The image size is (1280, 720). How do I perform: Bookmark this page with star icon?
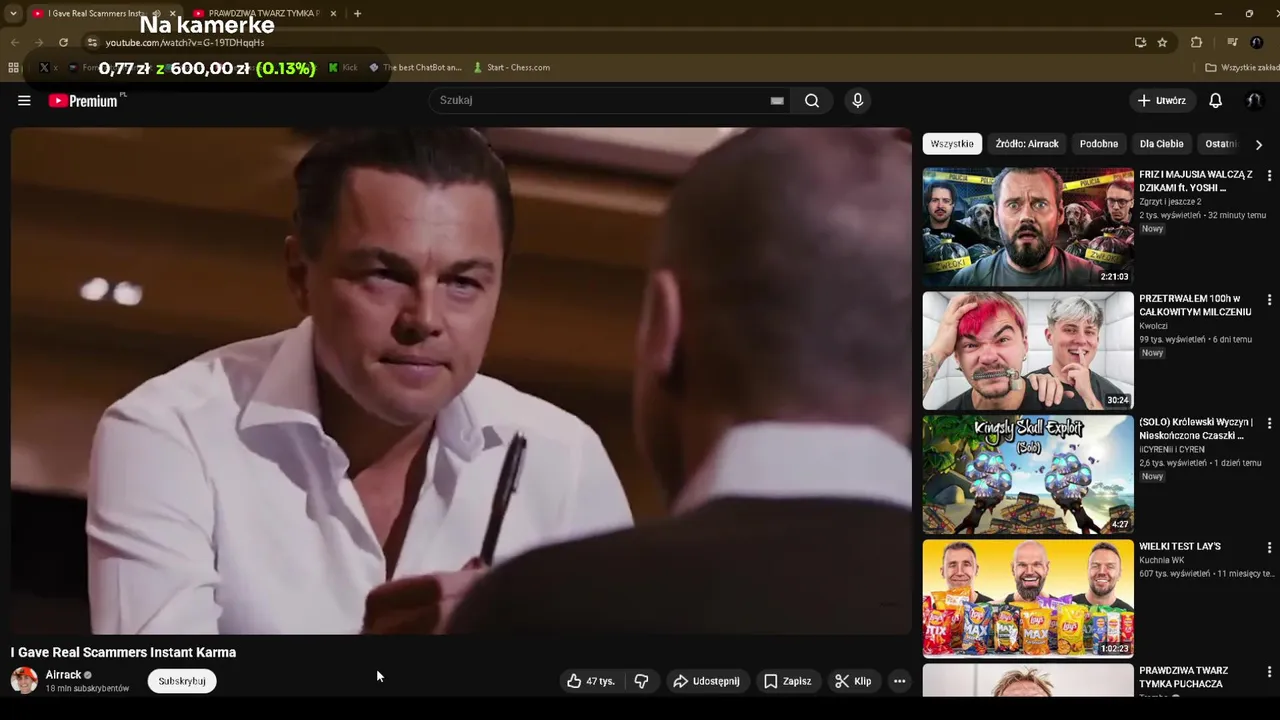coord(1162,42)
